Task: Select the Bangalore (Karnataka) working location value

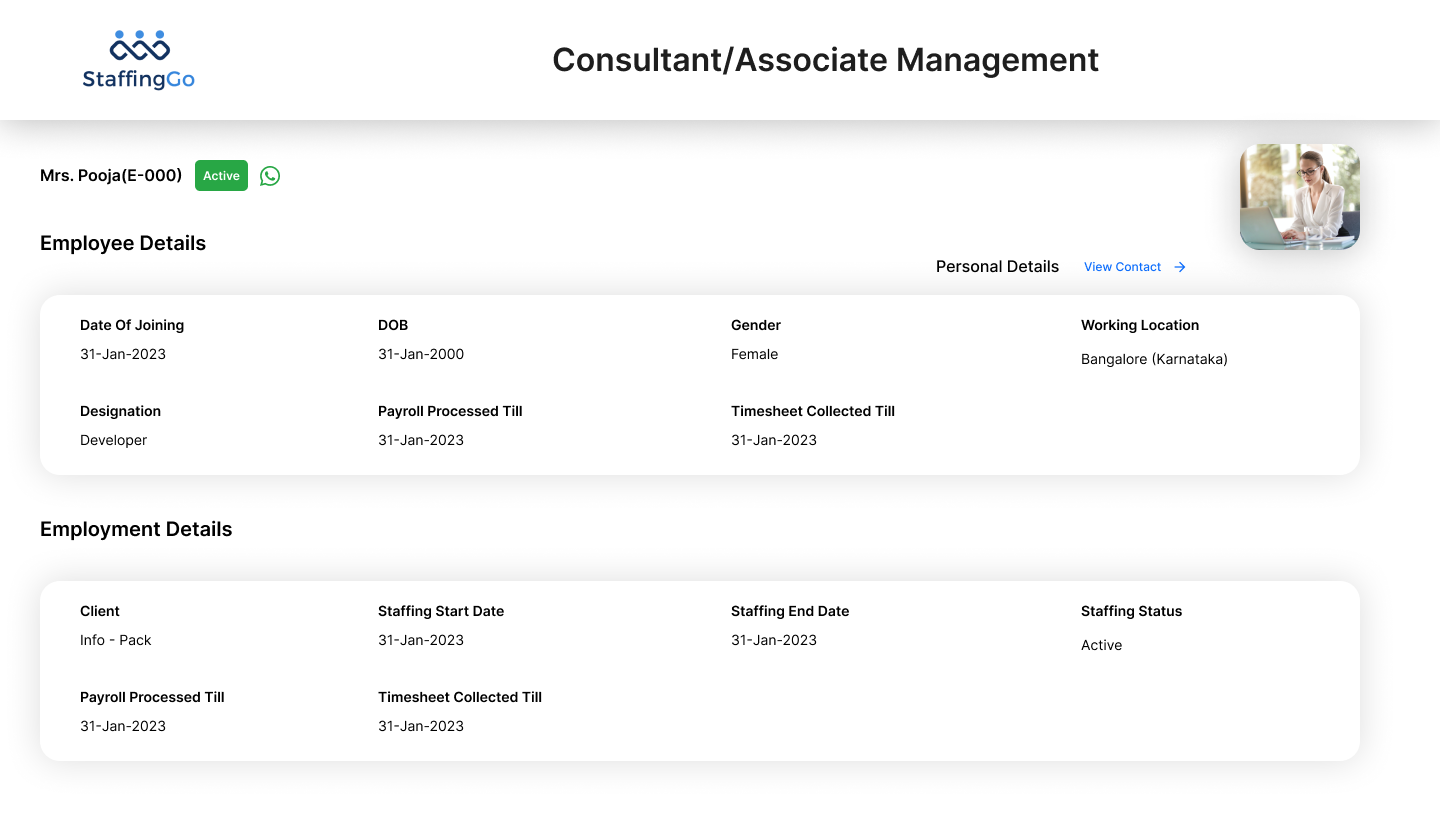Action: (1154, 359)
